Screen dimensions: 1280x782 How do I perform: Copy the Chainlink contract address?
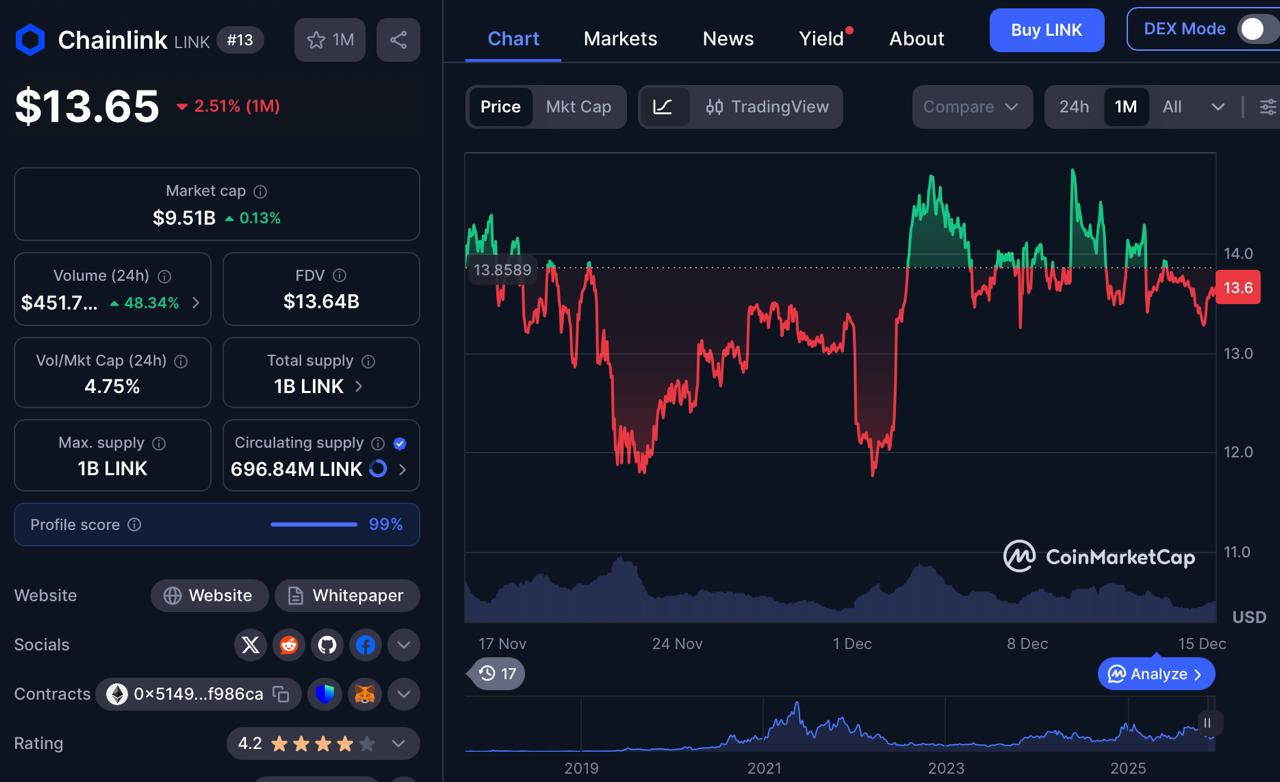coord(283,694)
